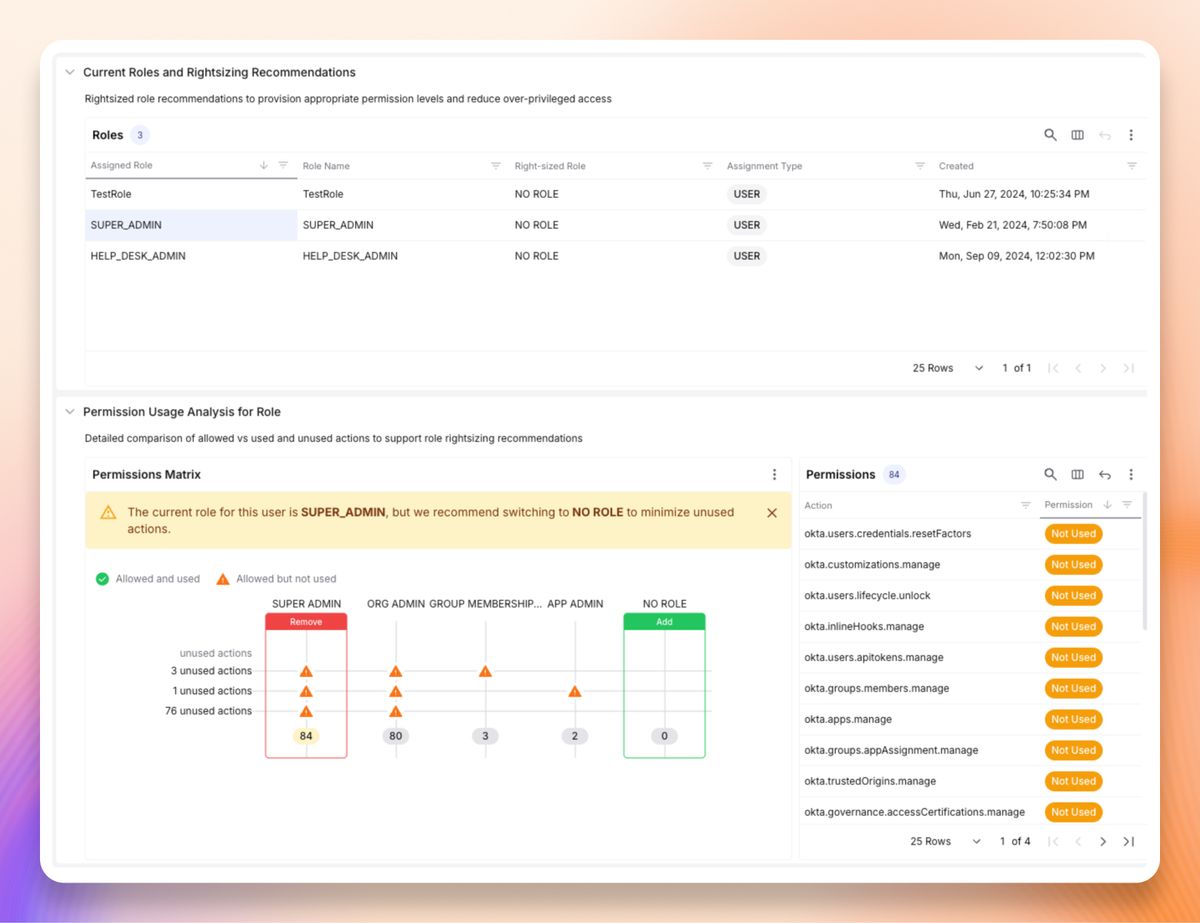Open filter for Created column

pyautogui.click(x=1131, y=166)
